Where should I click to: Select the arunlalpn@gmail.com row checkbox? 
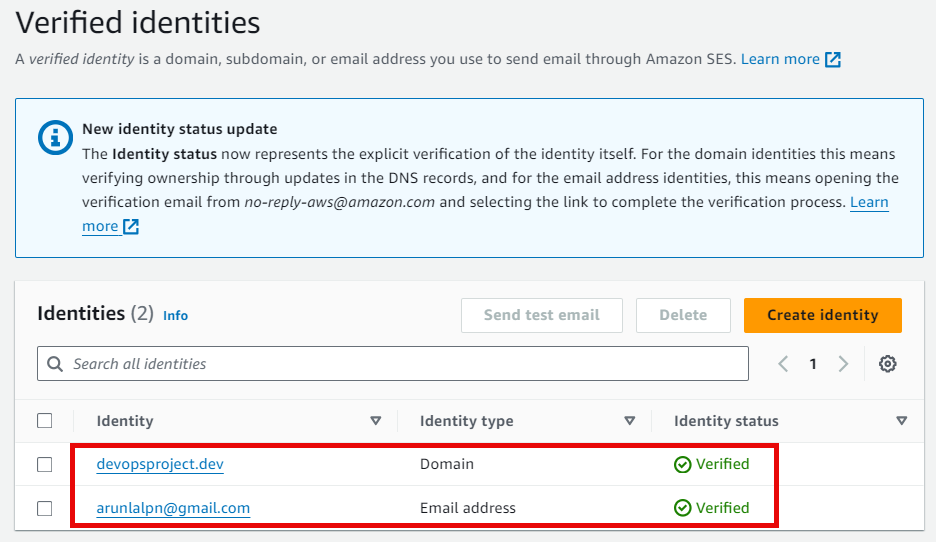45,509
